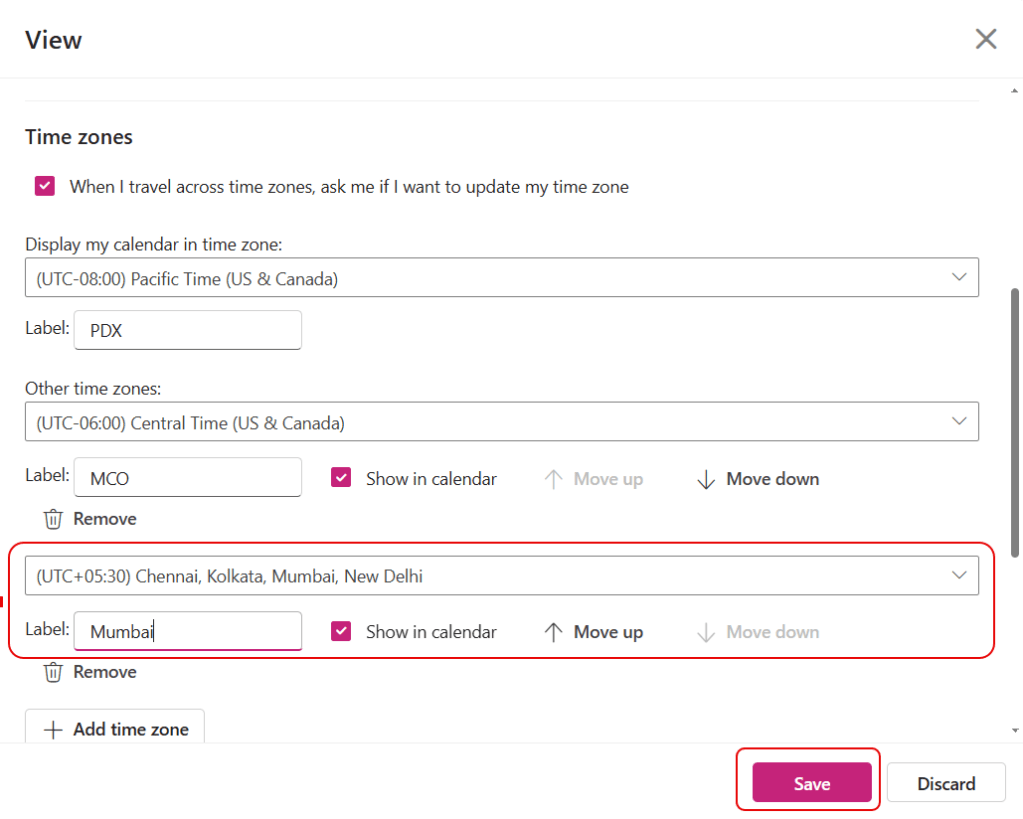
Task: Click the scrollbar down arrow
Action: (x=1016, y=731)
